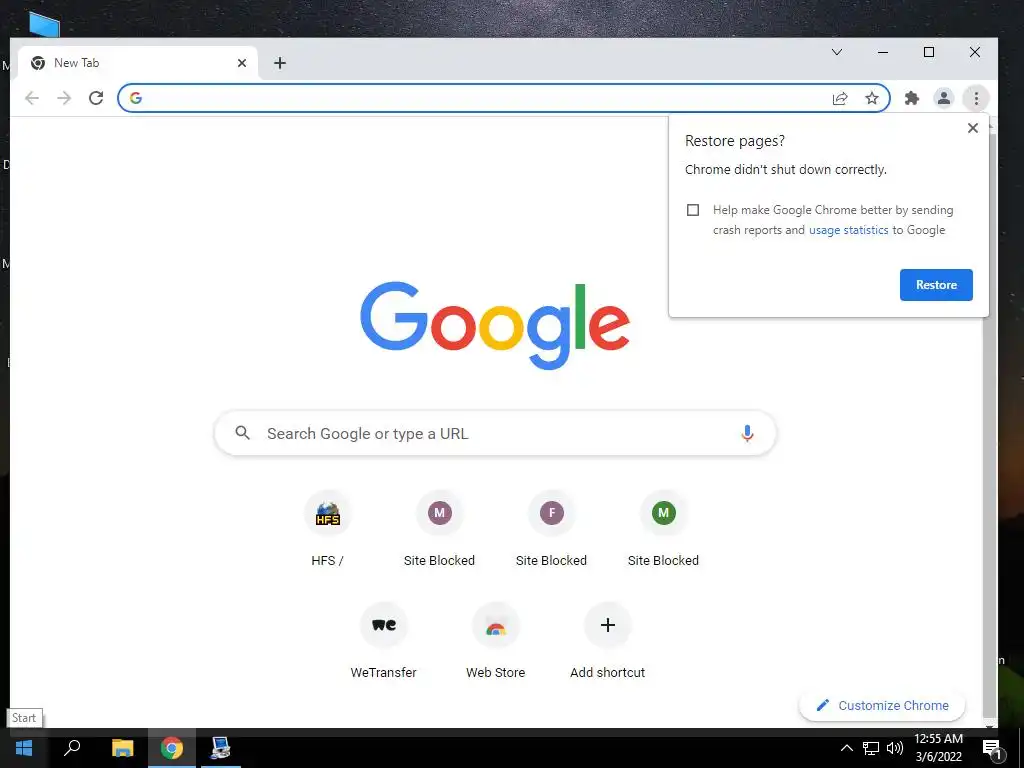Screen dimensions: 1024x768
Task: Add a new tab with plus button
Action: point(280,63)
